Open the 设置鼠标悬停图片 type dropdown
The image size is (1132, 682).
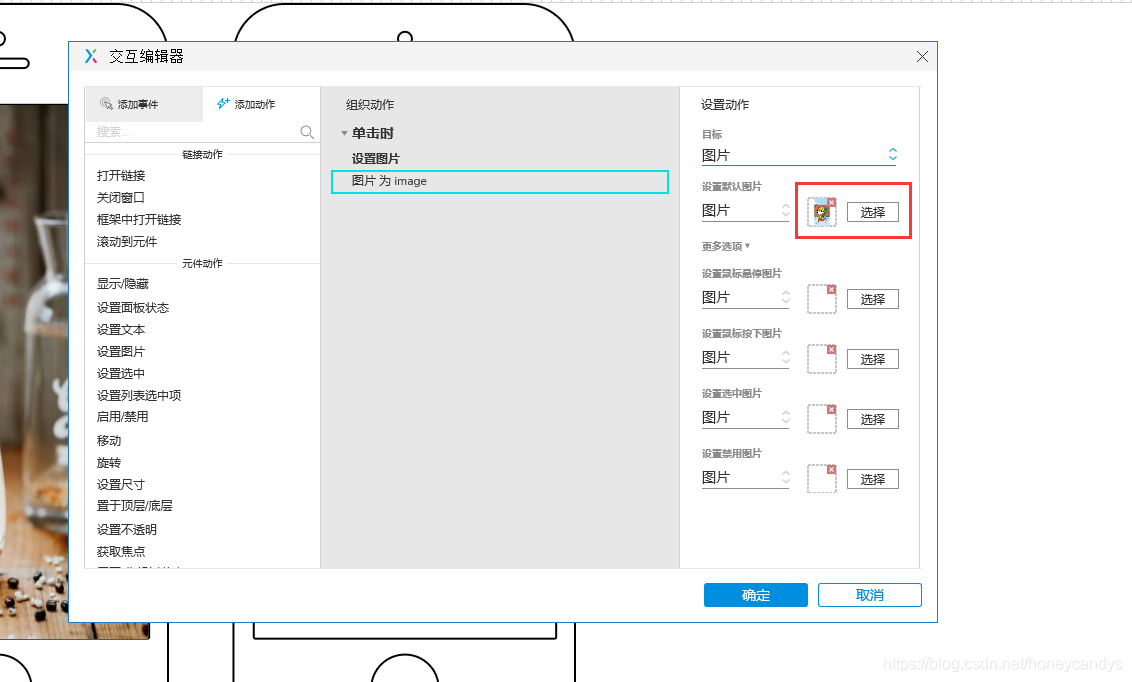click(745, 297)
